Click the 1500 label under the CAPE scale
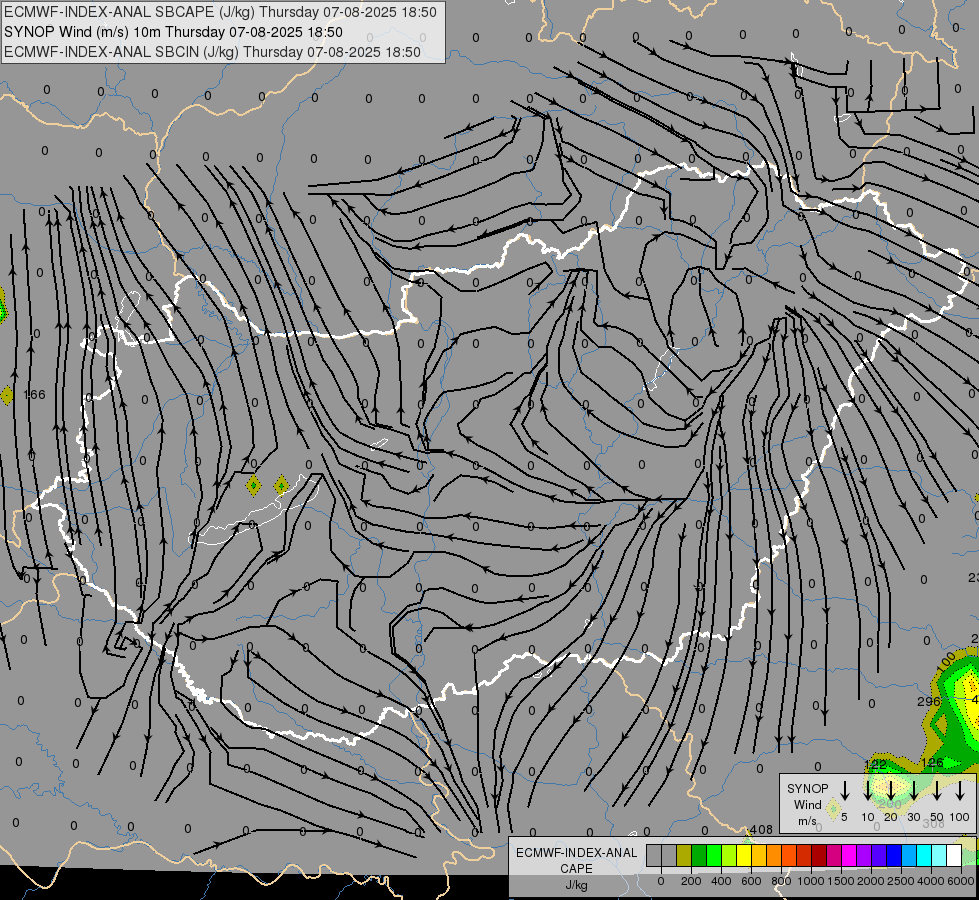Screen dimensions: 979x900 [840, 881]
